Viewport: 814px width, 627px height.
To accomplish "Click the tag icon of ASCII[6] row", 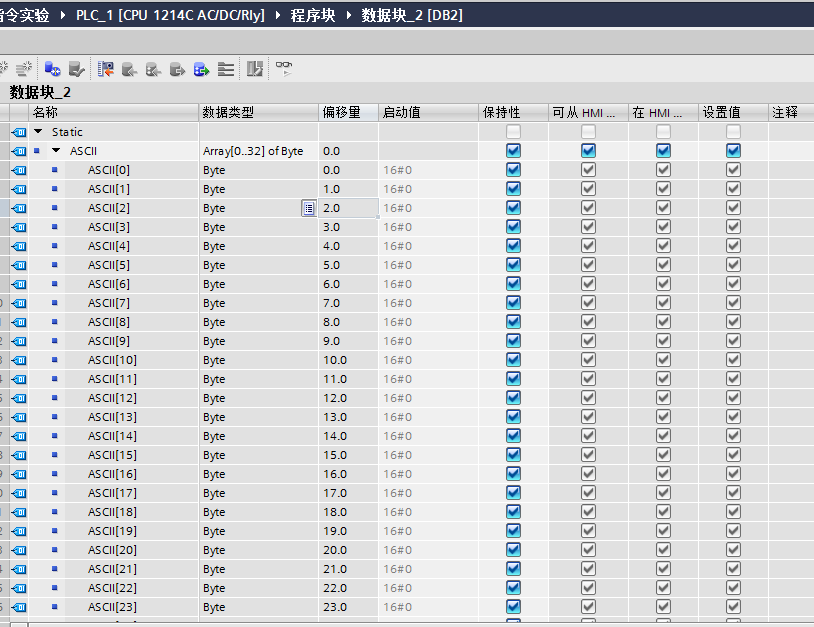I will [19, 284].
